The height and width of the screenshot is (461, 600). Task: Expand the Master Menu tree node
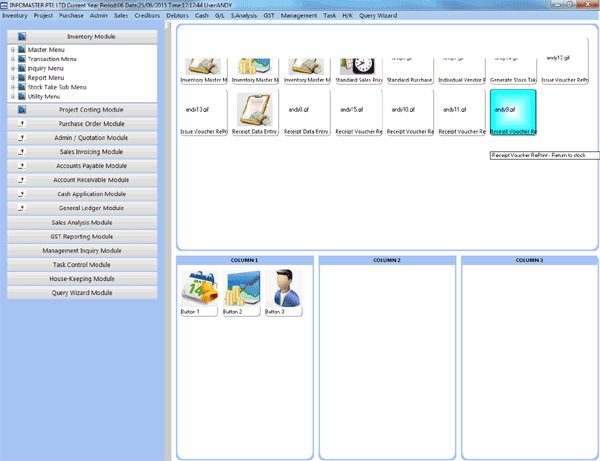click(x=11, y=49)
